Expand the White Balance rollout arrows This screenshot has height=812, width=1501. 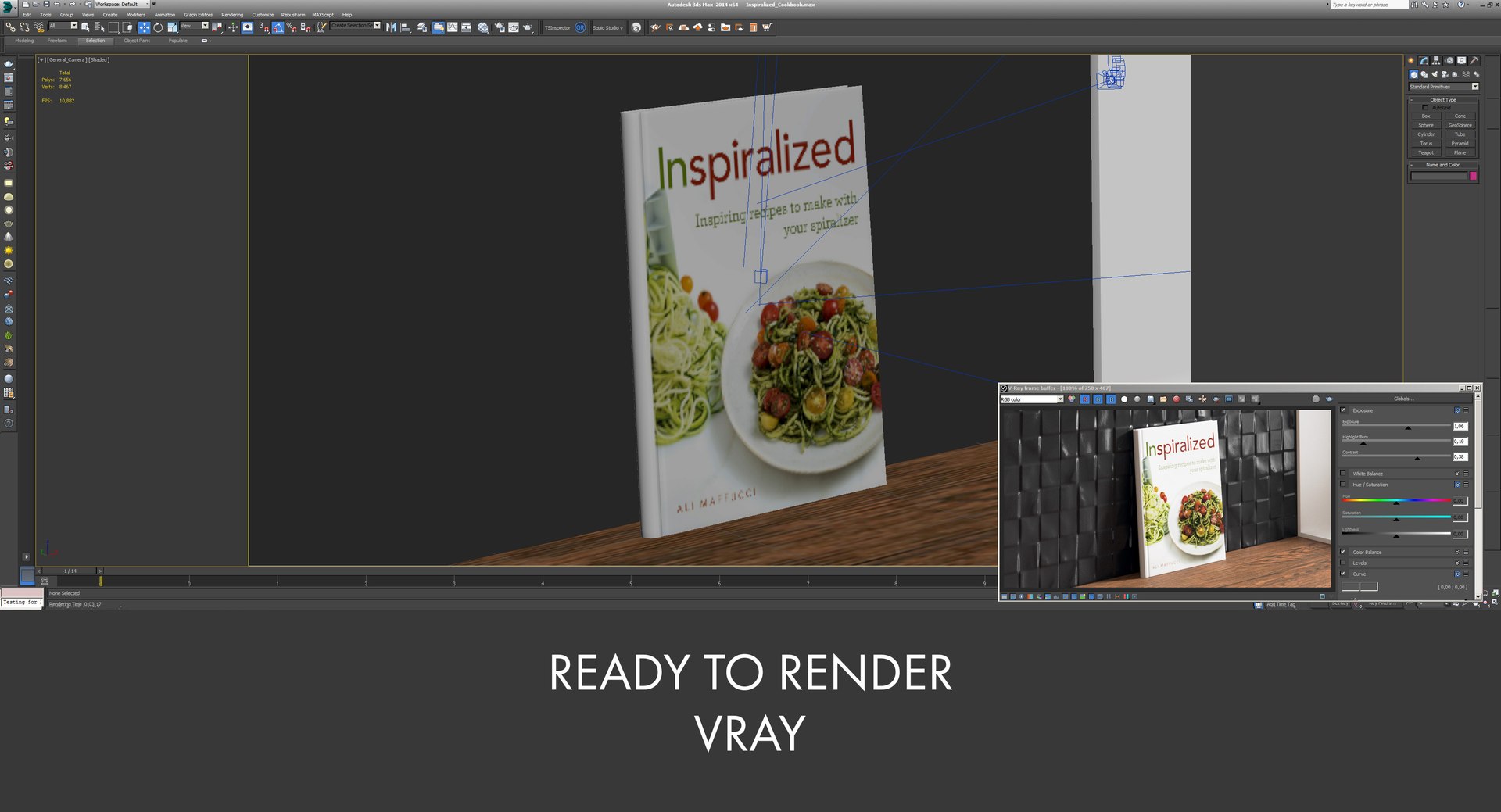[x=1457, y=474]
